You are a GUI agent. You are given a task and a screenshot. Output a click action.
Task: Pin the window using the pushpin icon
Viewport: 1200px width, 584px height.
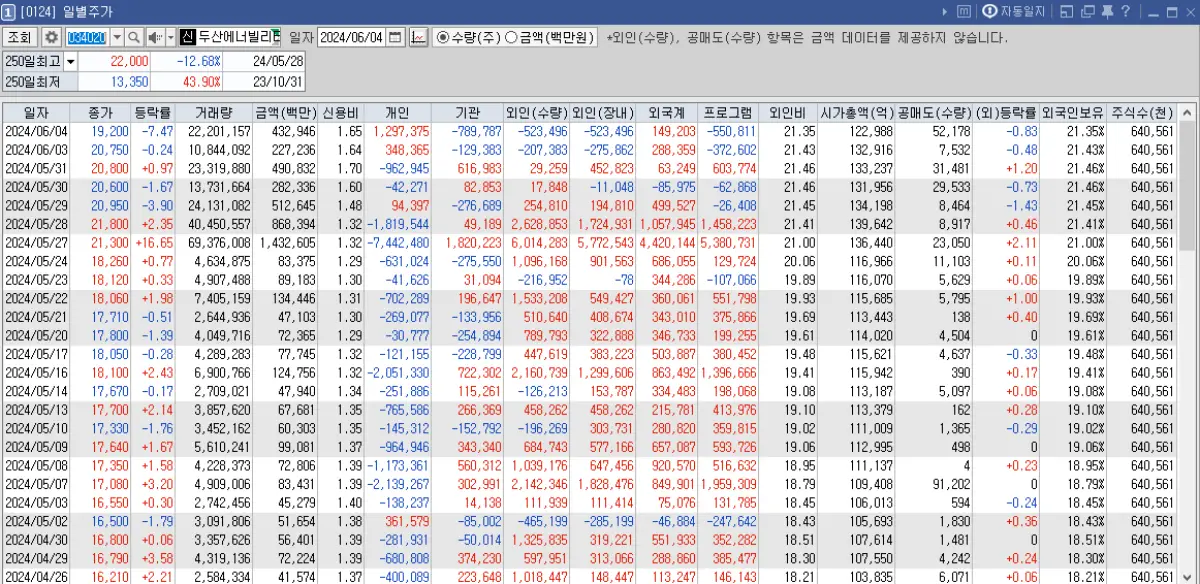1108,11
